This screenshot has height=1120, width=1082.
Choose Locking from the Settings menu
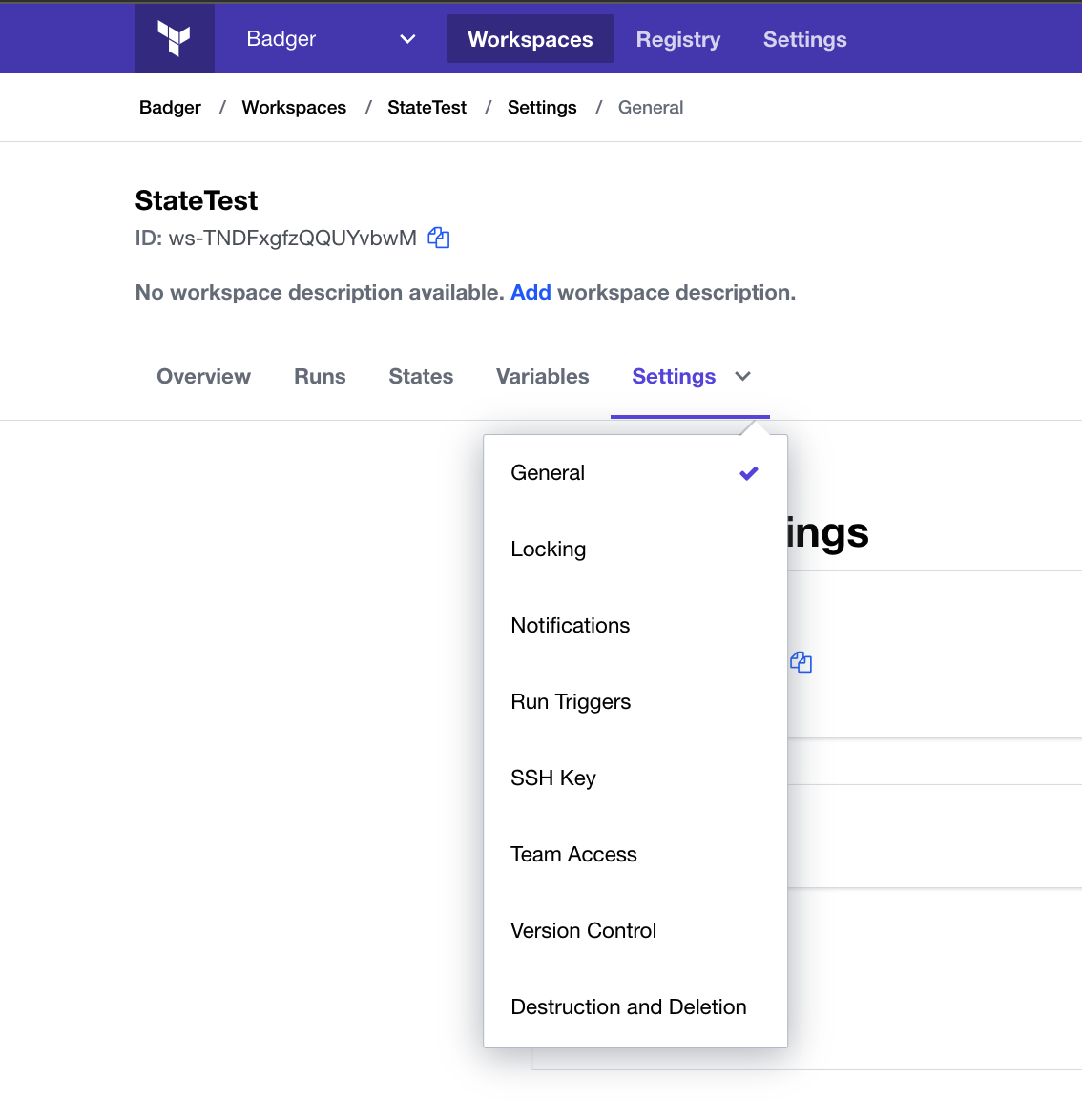[549, 550]
